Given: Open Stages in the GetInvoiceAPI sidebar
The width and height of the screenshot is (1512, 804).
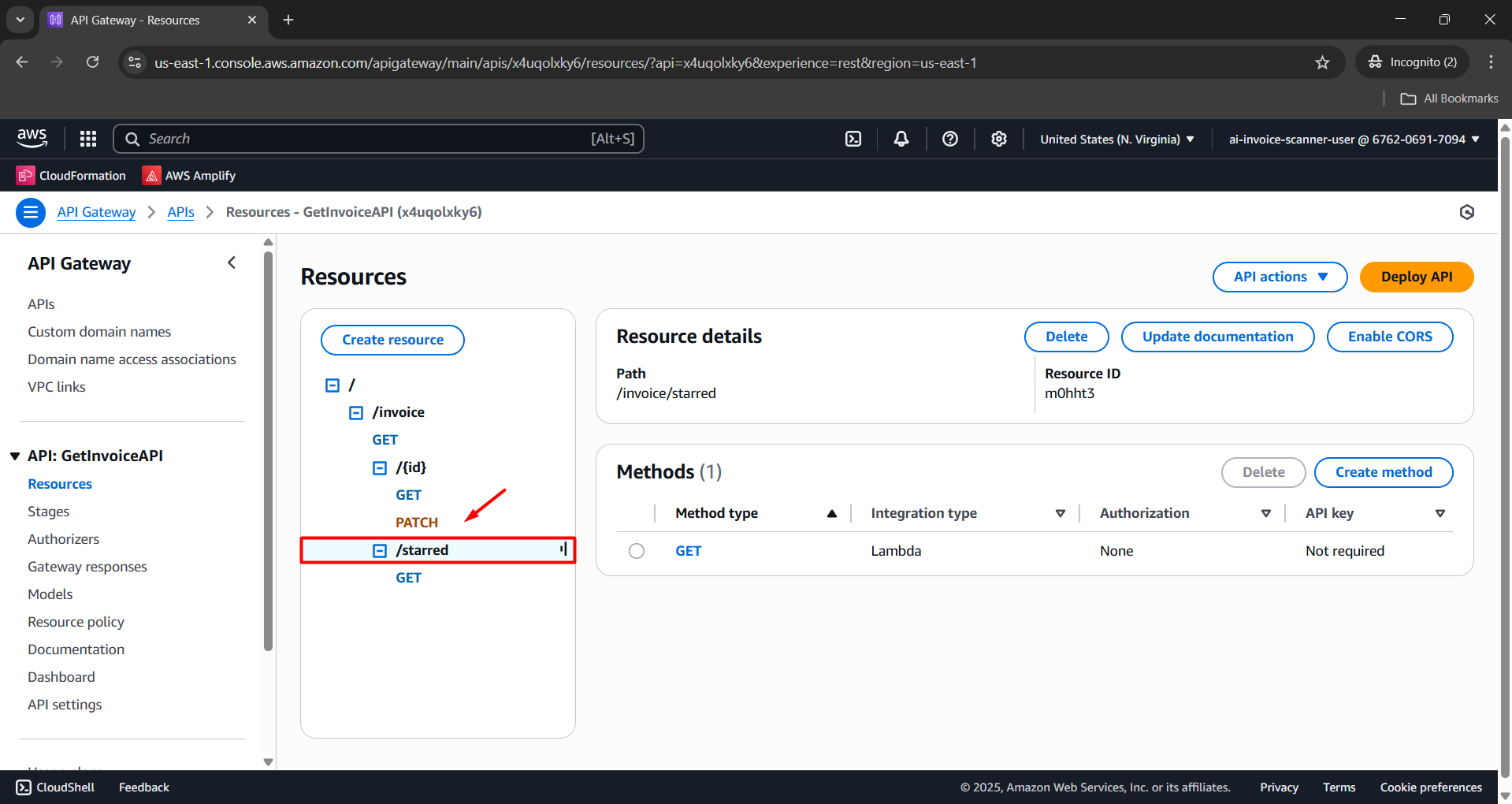Looking at the screenshot, I should (x=48, y=511).
